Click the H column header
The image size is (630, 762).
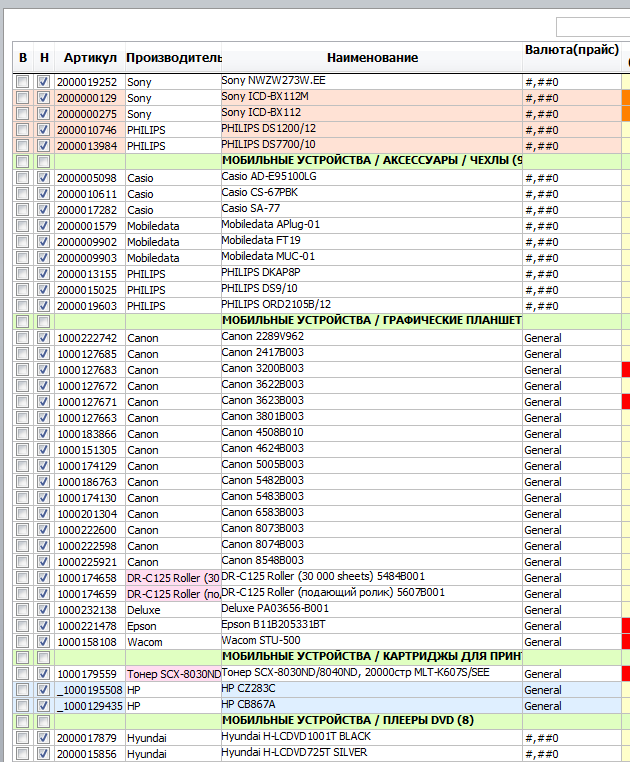pos(44,58)
